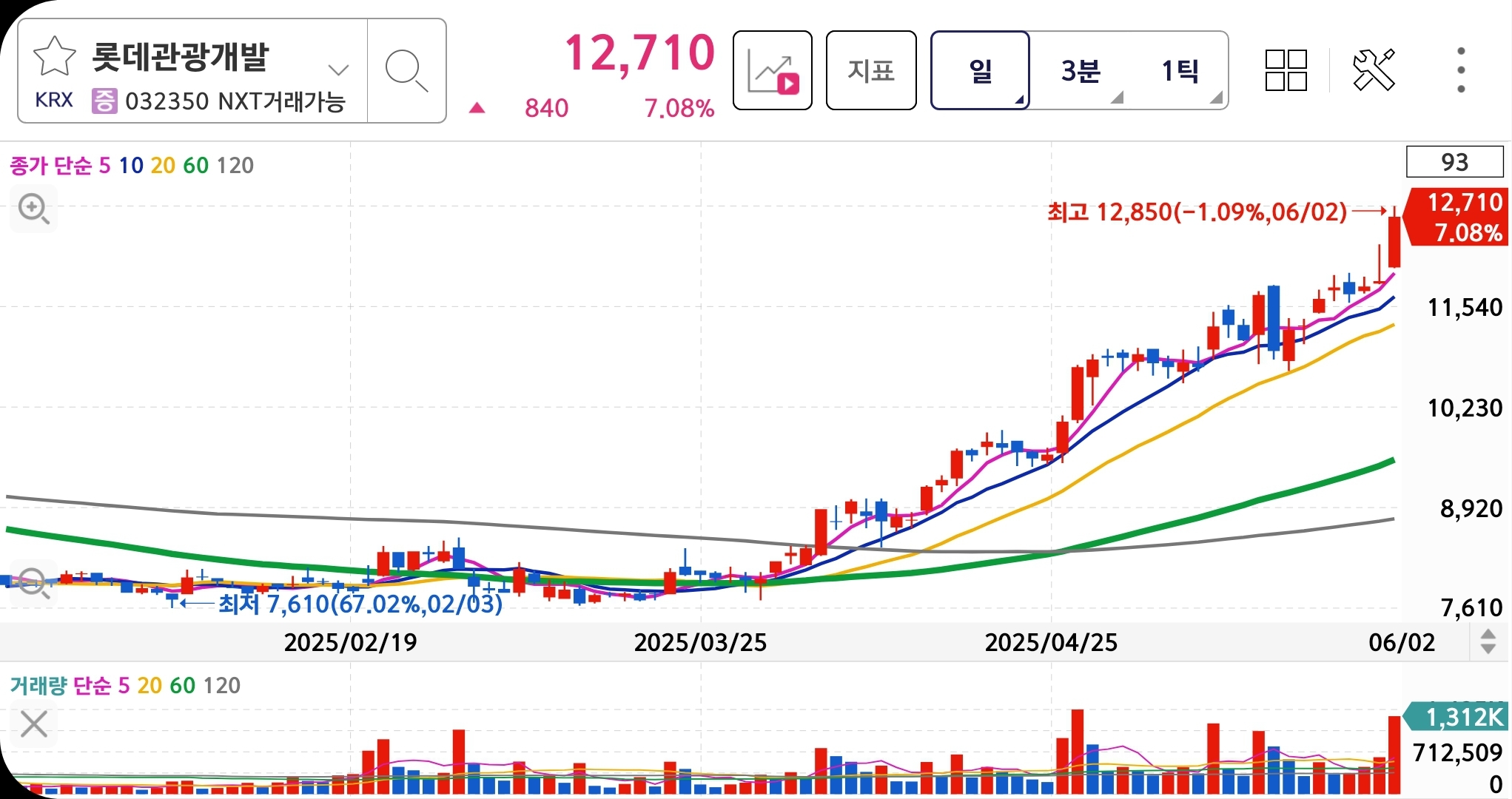Click the 7,610 price axis label
This screenshot has height=799, width=1512.
1471,608
